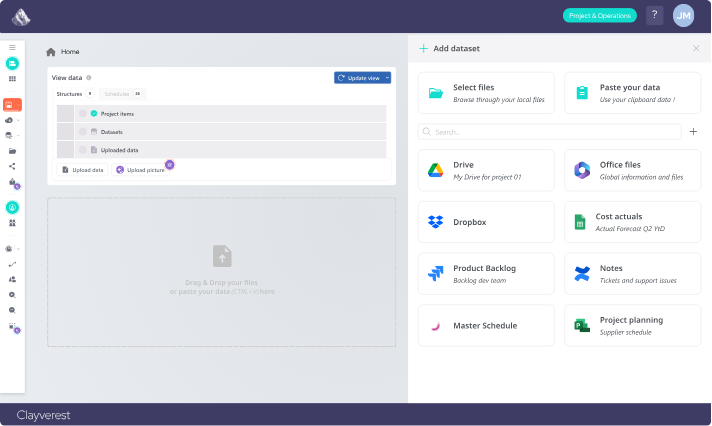Open the JM user avatar

tap(684, 15)
